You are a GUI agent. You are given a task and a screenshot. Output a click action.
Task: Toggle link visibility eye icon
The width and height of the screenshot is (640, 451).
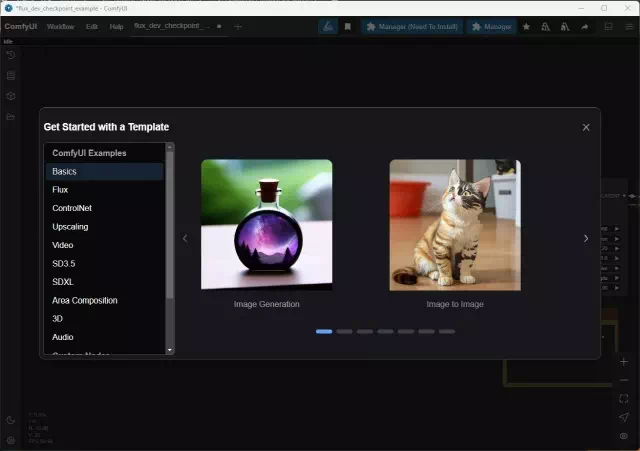click(623, 436)
